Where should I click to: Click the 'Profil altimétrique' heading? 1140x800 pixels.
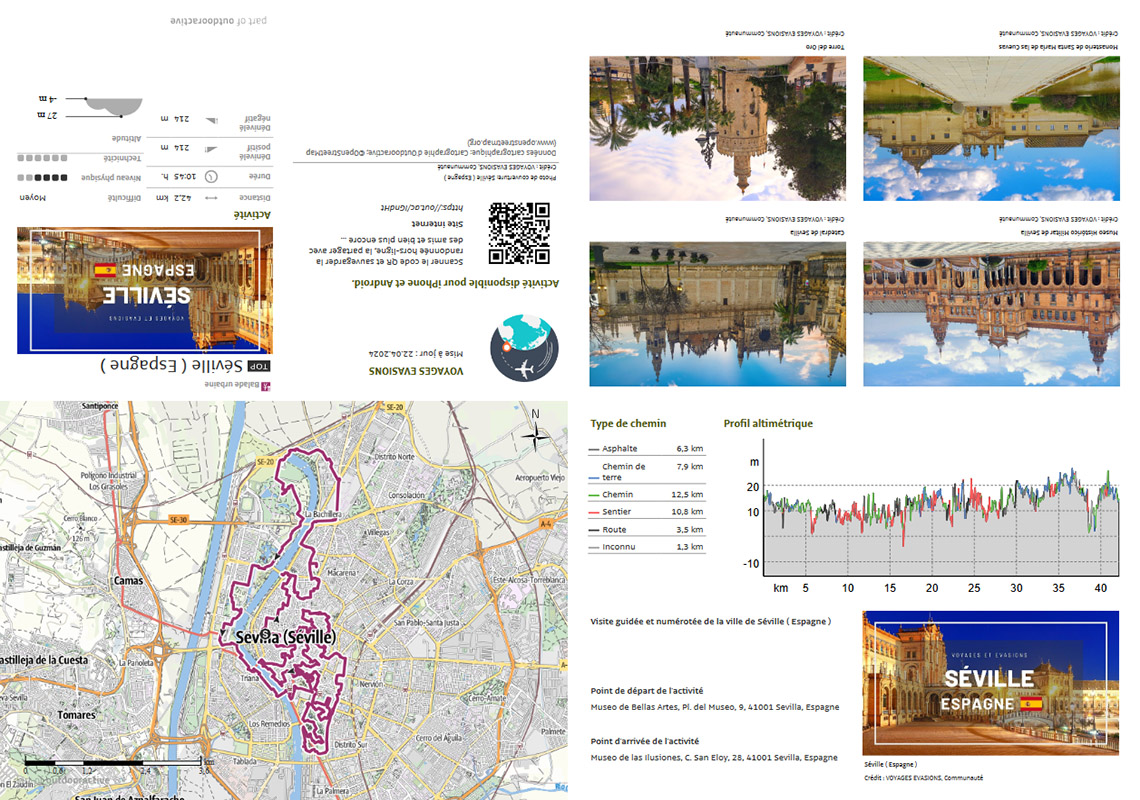(x=768, y=423)
